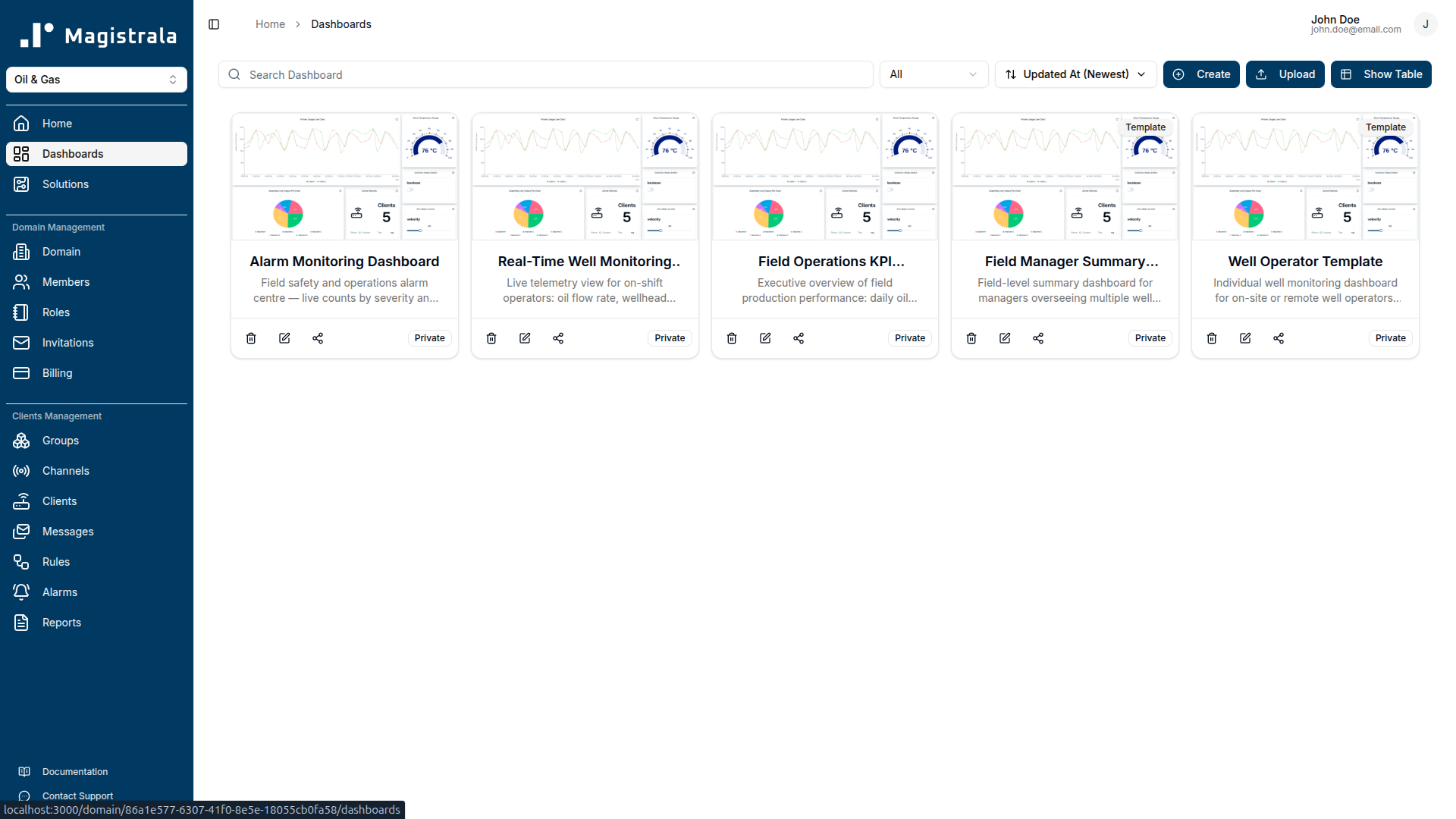Image resolution: width=1456 pixels, height=819 pixels.
Task: Select the Channels icon in the sidebar
Action: tap(20, 471)
